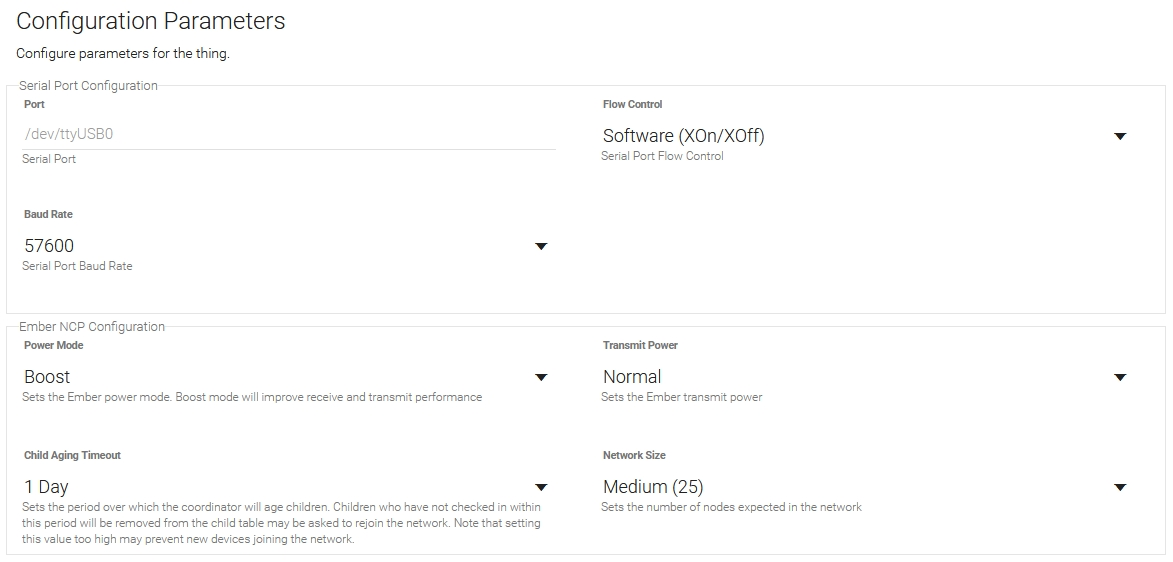This screenshot has width=1173, height=562.
Task: Click the Transmit Power dropdown arrow
Action: click(x=1120, y=377)
